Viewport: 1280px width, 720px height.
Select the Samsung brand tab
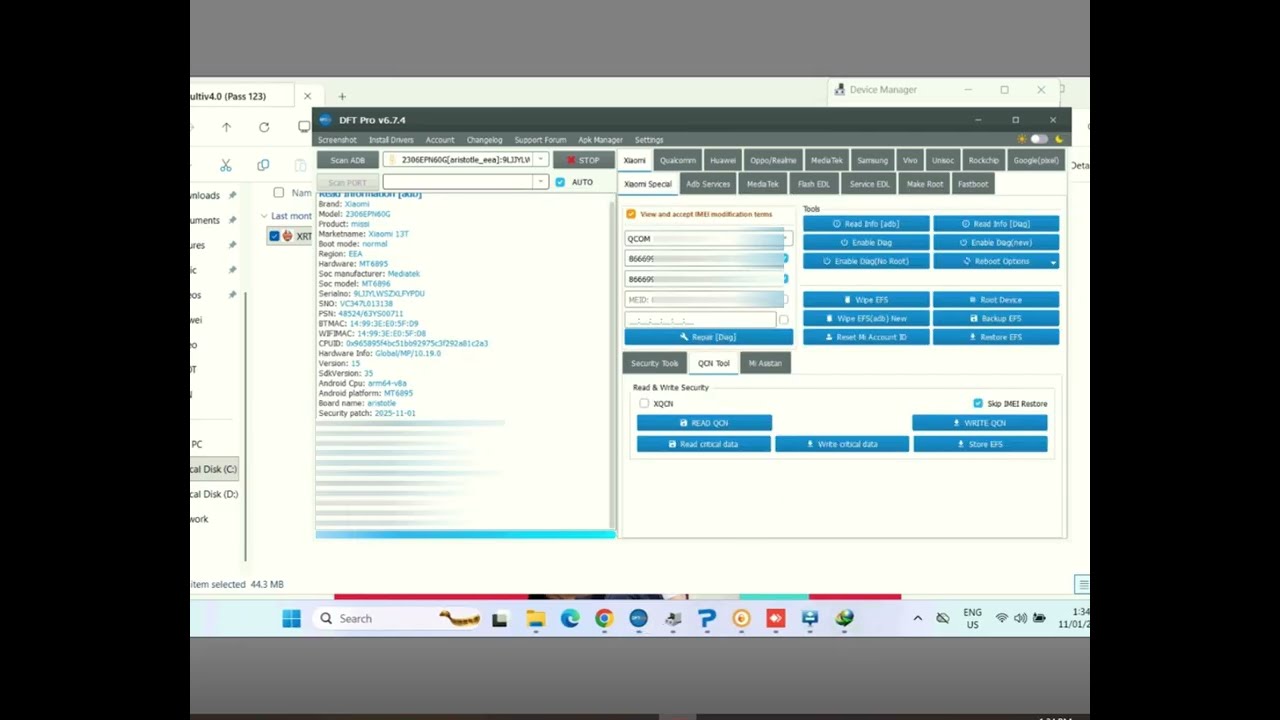[x=872, y=160]
